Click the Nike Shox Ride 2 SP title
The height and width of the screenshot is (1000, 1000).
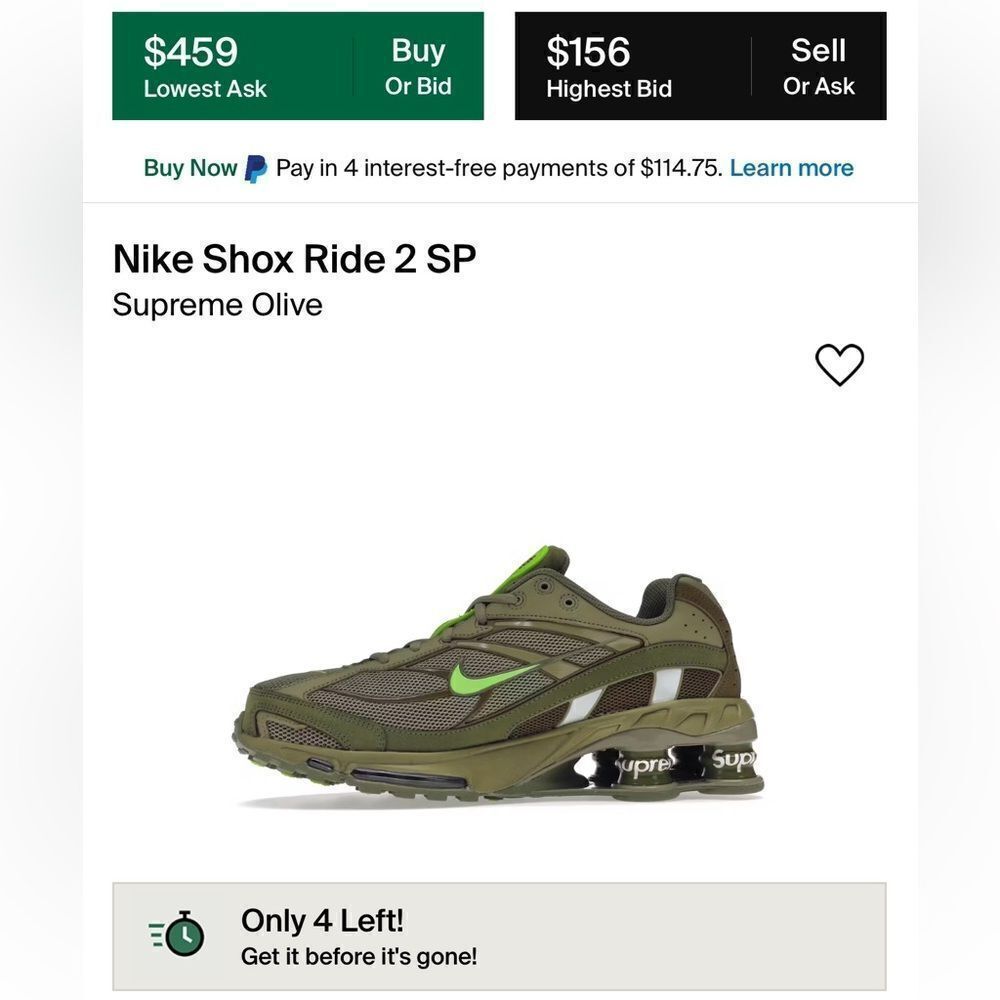[x=295, y=259]
